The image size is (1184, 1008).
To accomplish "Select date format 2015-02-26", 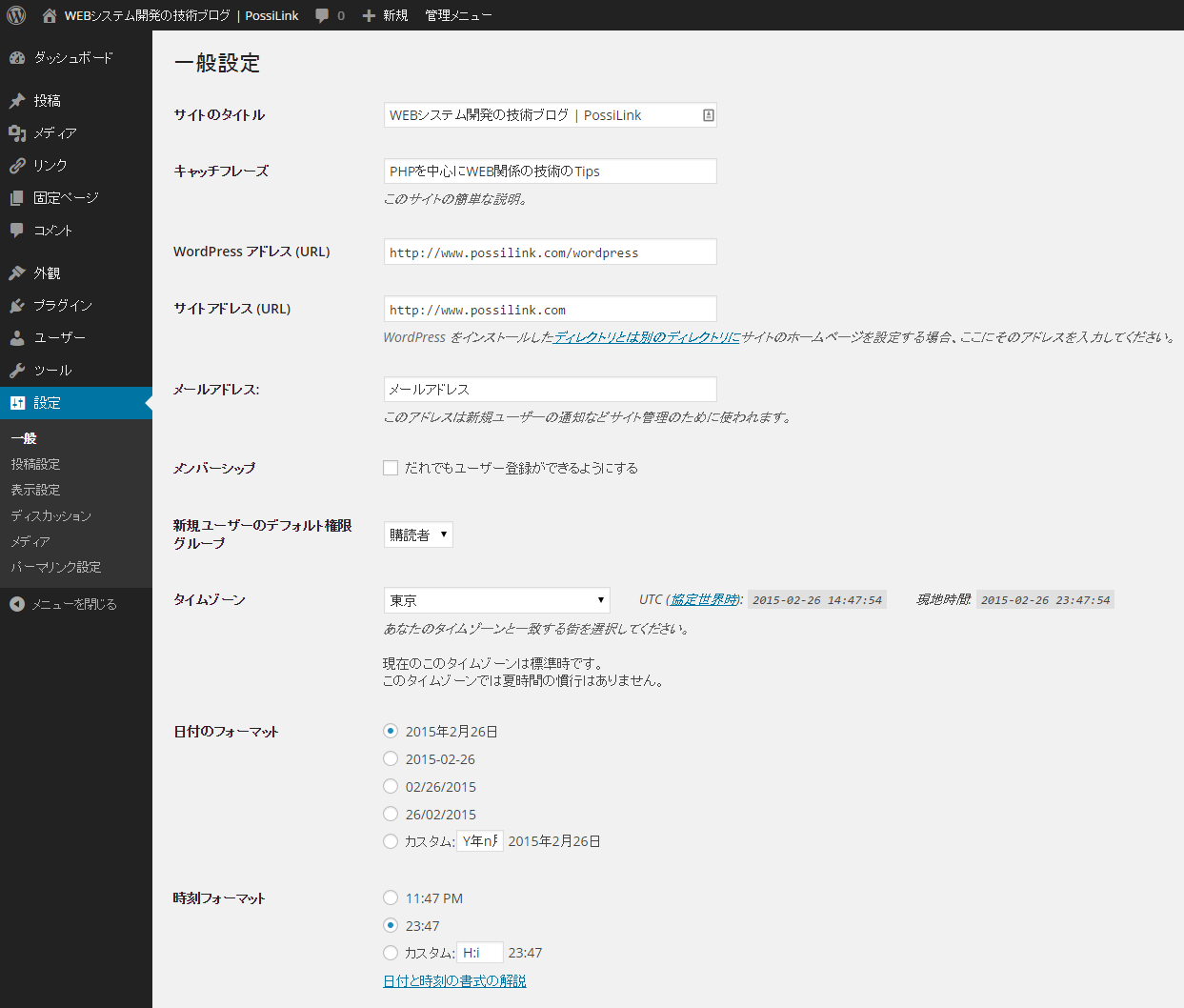I will click(x=391, y=758).
